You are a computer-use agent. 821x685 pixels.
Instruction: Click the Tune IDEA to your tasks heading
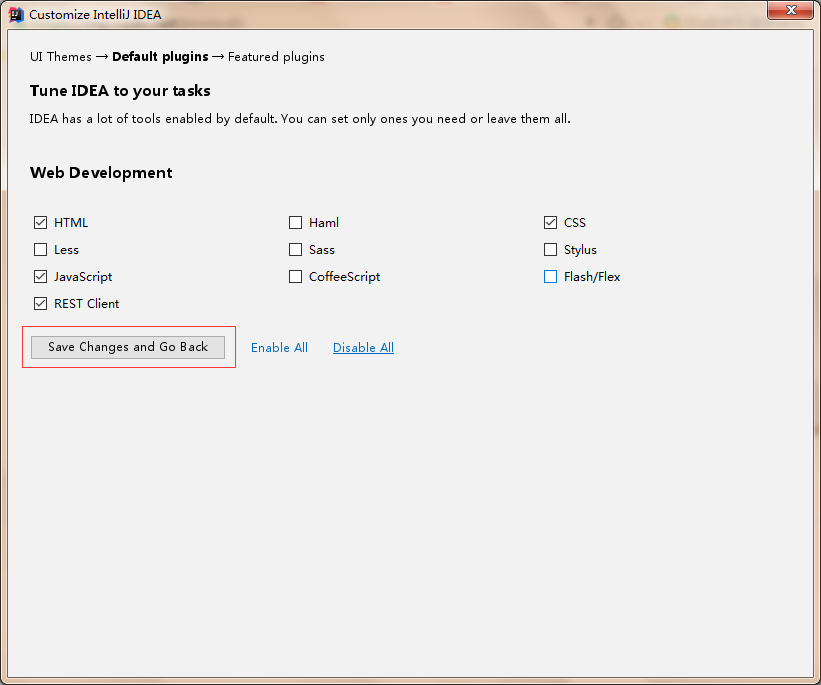[120, 91]
